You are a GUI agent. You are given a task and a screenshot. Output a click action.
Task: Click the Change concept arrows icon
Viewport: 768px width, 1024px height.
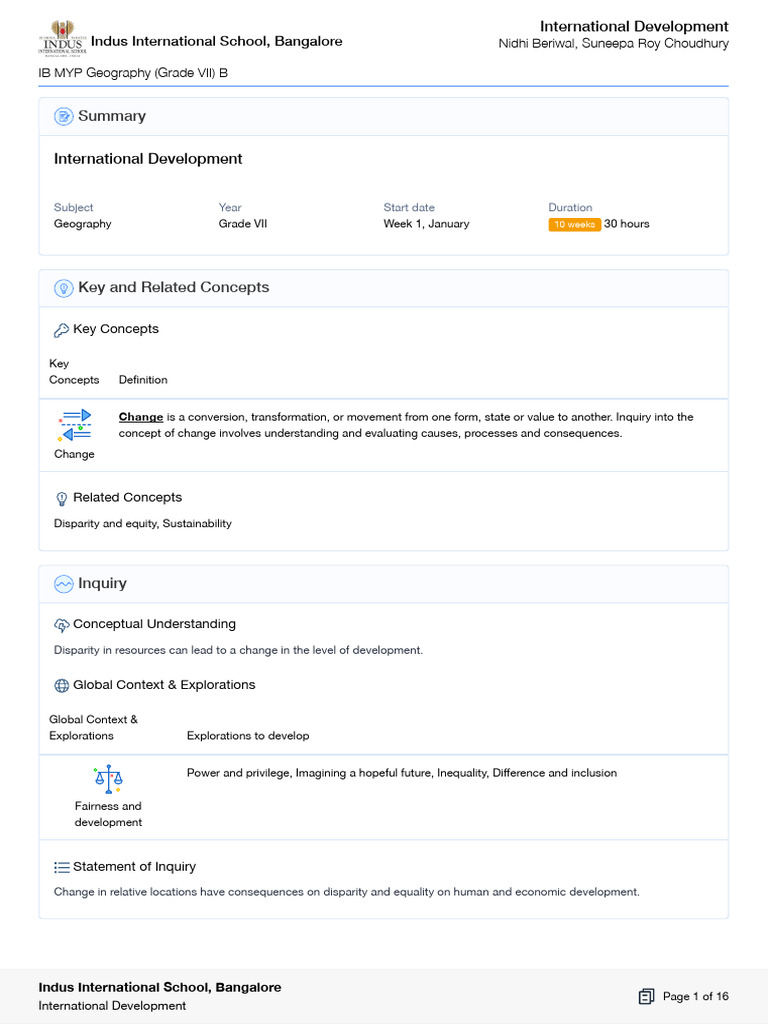75,424
